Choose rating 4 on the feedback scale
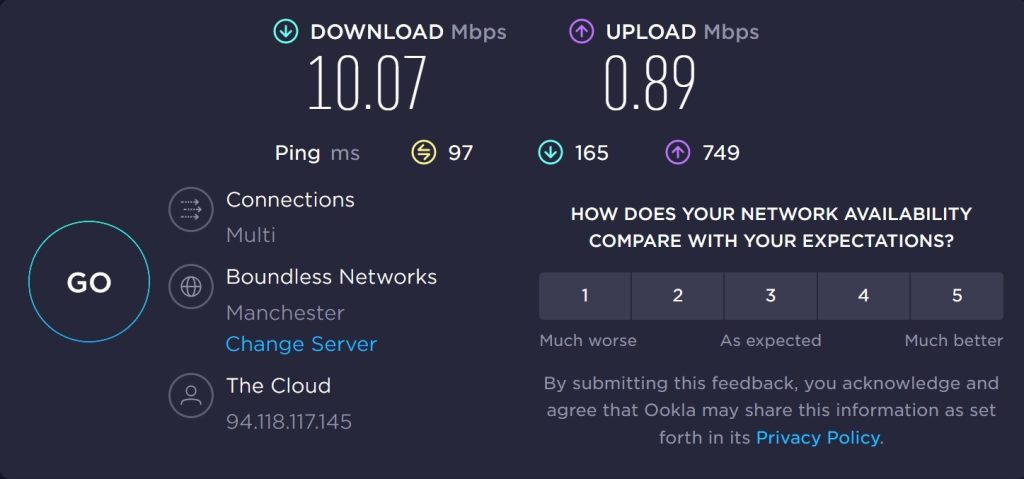 (863, 296)
